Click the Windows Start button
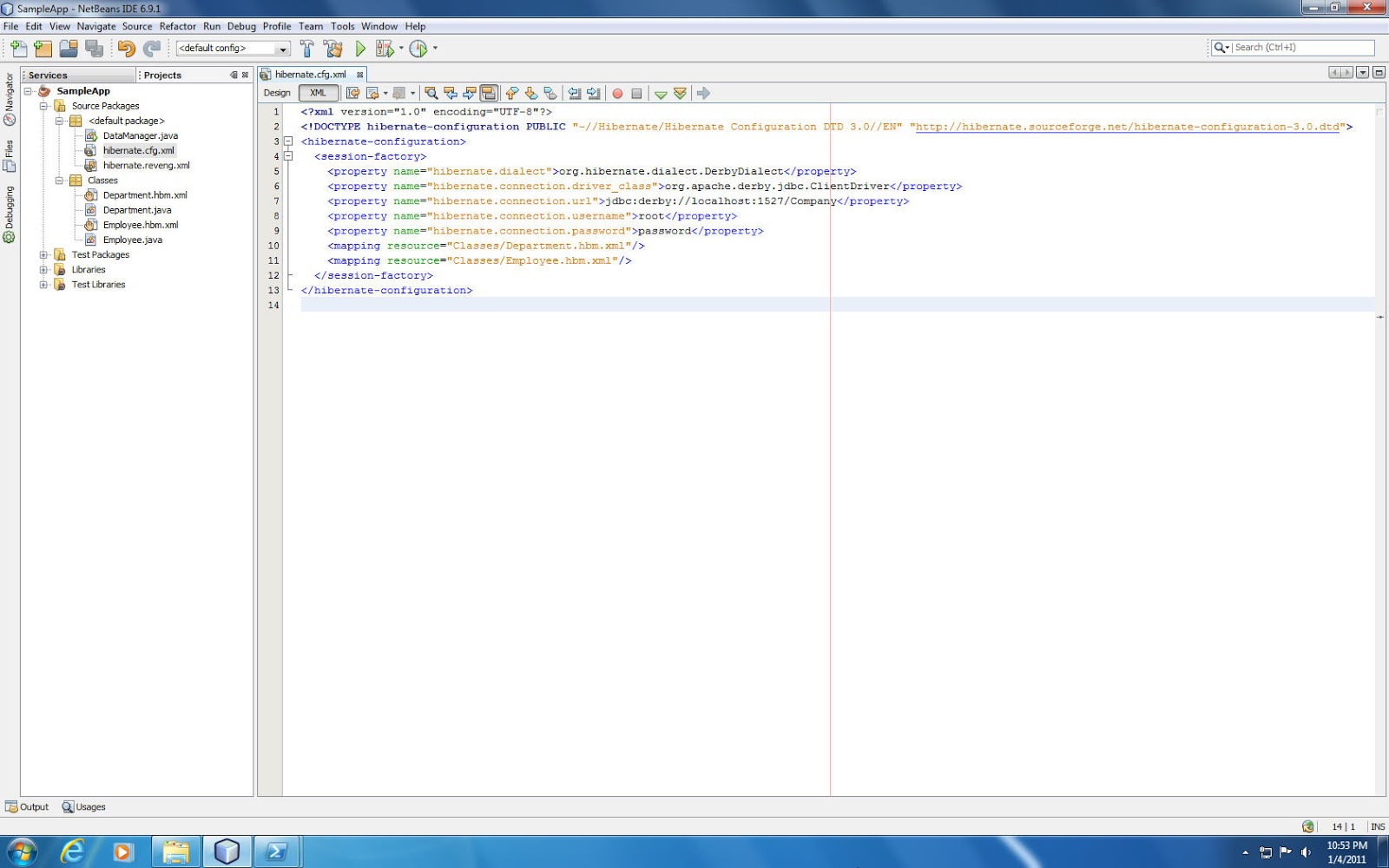This screenshot has width=1389, height=868. [x=21, y=852]
